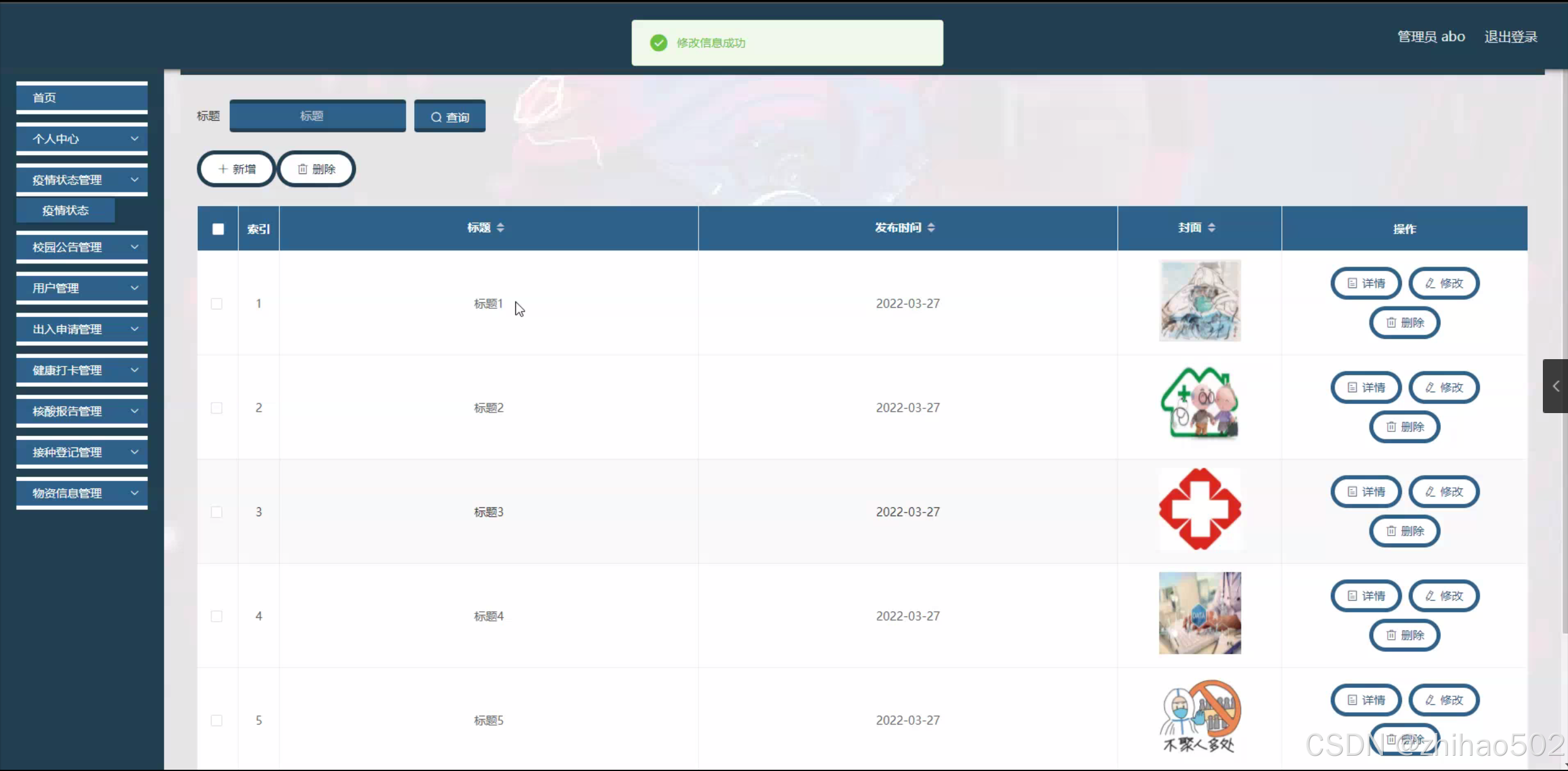This screenshot has width=1568, height=771.
Task: Click 修改 edit button for row 2
Action: pyautogui.click(x=1444, y=387)
